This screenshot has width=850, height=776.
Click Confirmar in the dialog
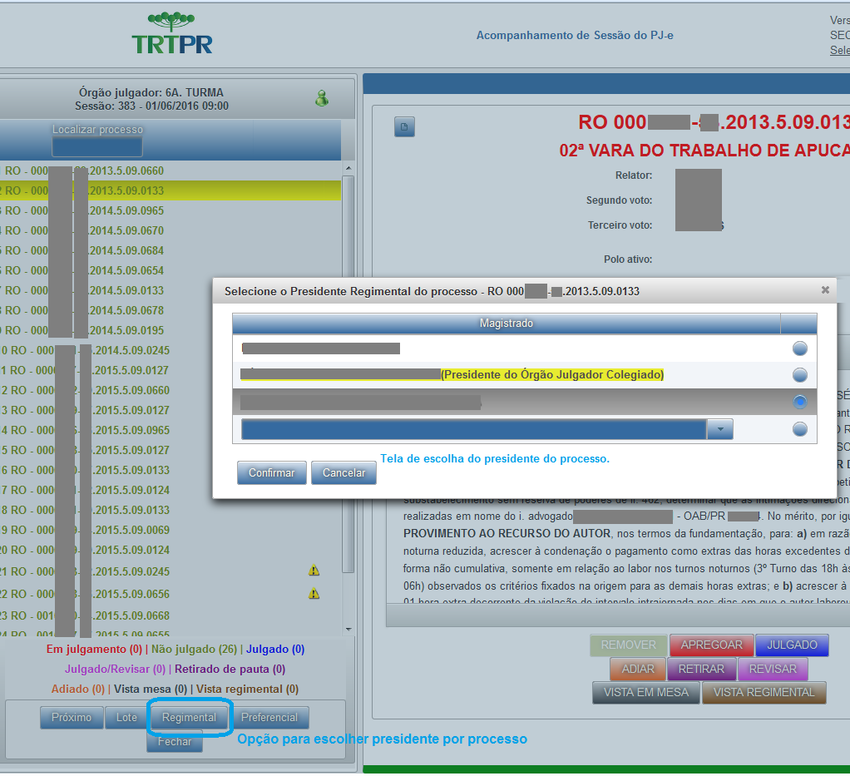272,473
